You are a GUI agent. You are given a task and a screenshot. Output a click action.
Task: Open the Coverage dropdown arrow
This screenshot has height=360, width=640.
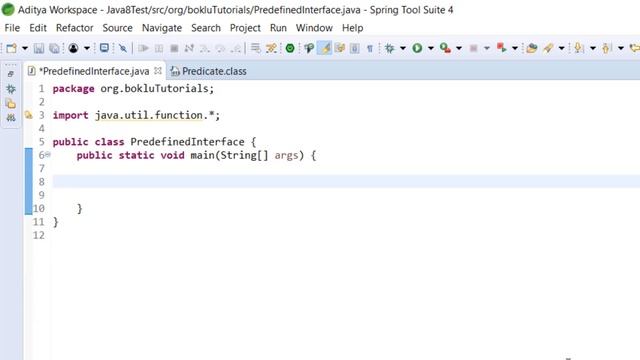[459, 48]
